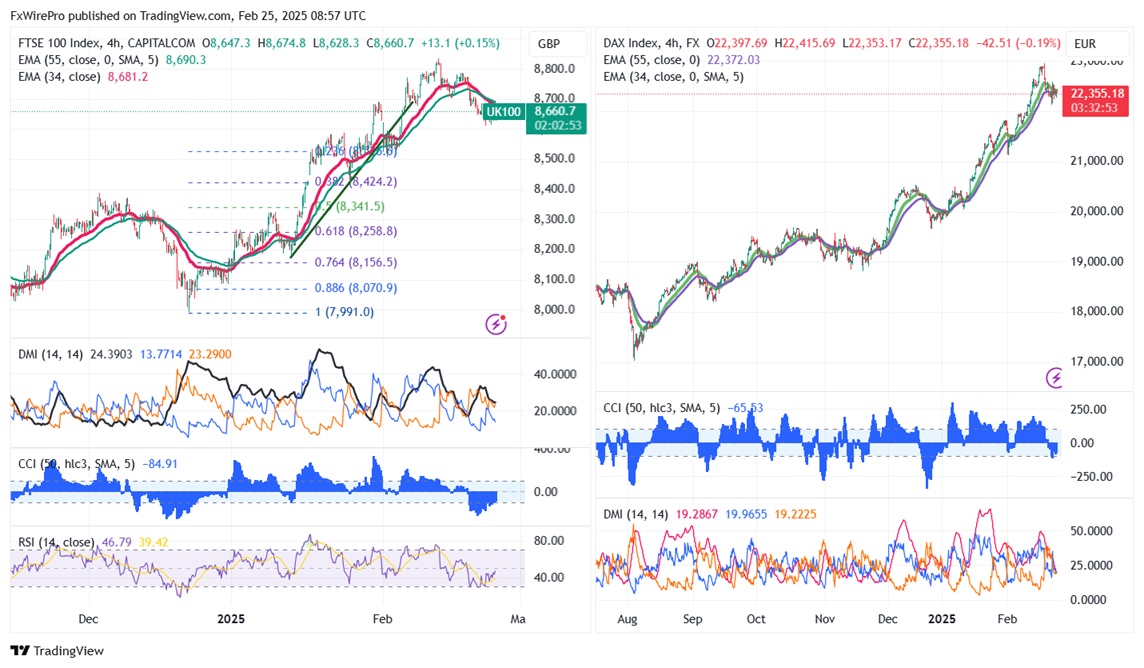Click the DAX Index, 4h, FX title
Image resolution: width=1144 pixels, height=668 pixels.
652,44
